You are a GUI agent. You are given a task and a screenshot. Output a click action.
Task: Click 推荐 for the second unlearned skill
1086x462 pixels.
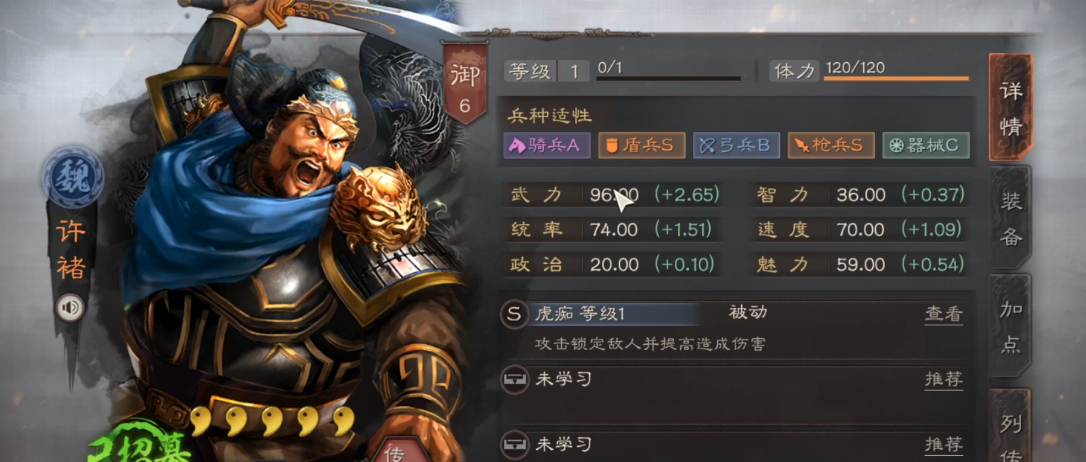click(x=943, y=443)
